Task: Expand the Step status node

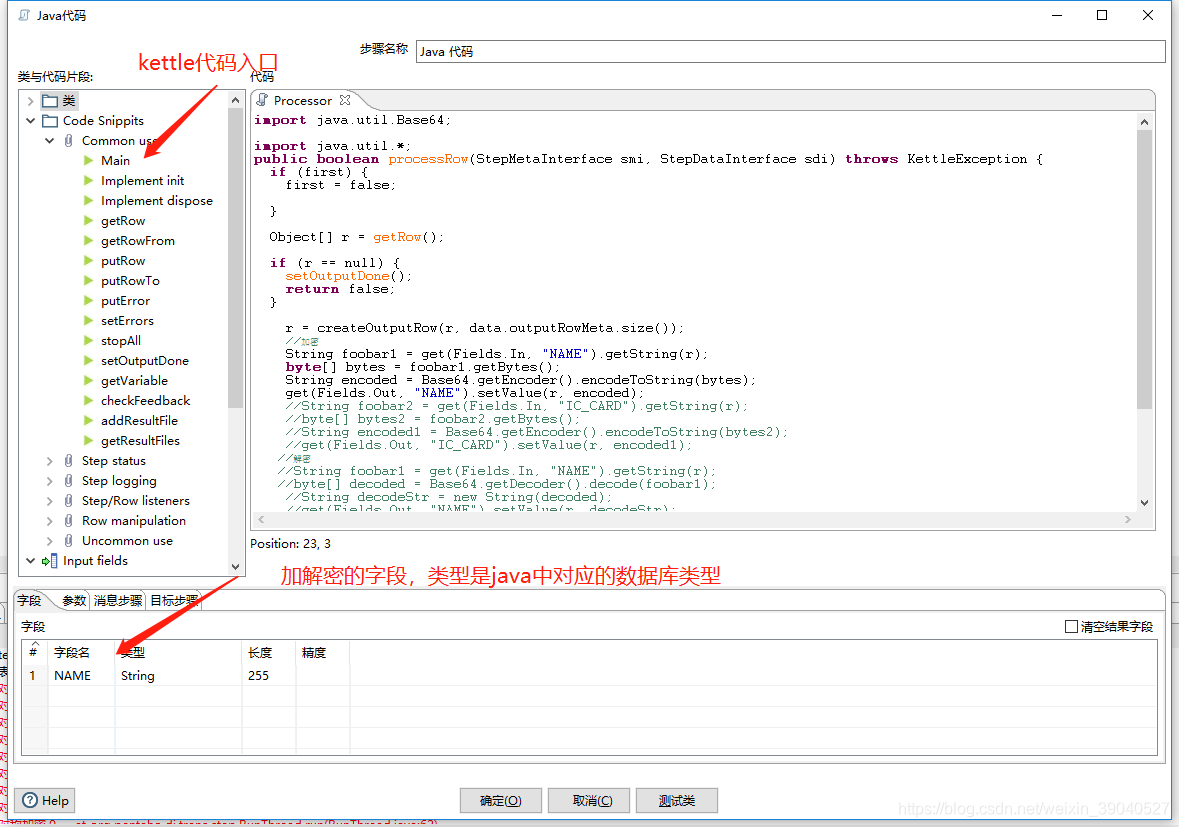Action: [x=49, y=460]
